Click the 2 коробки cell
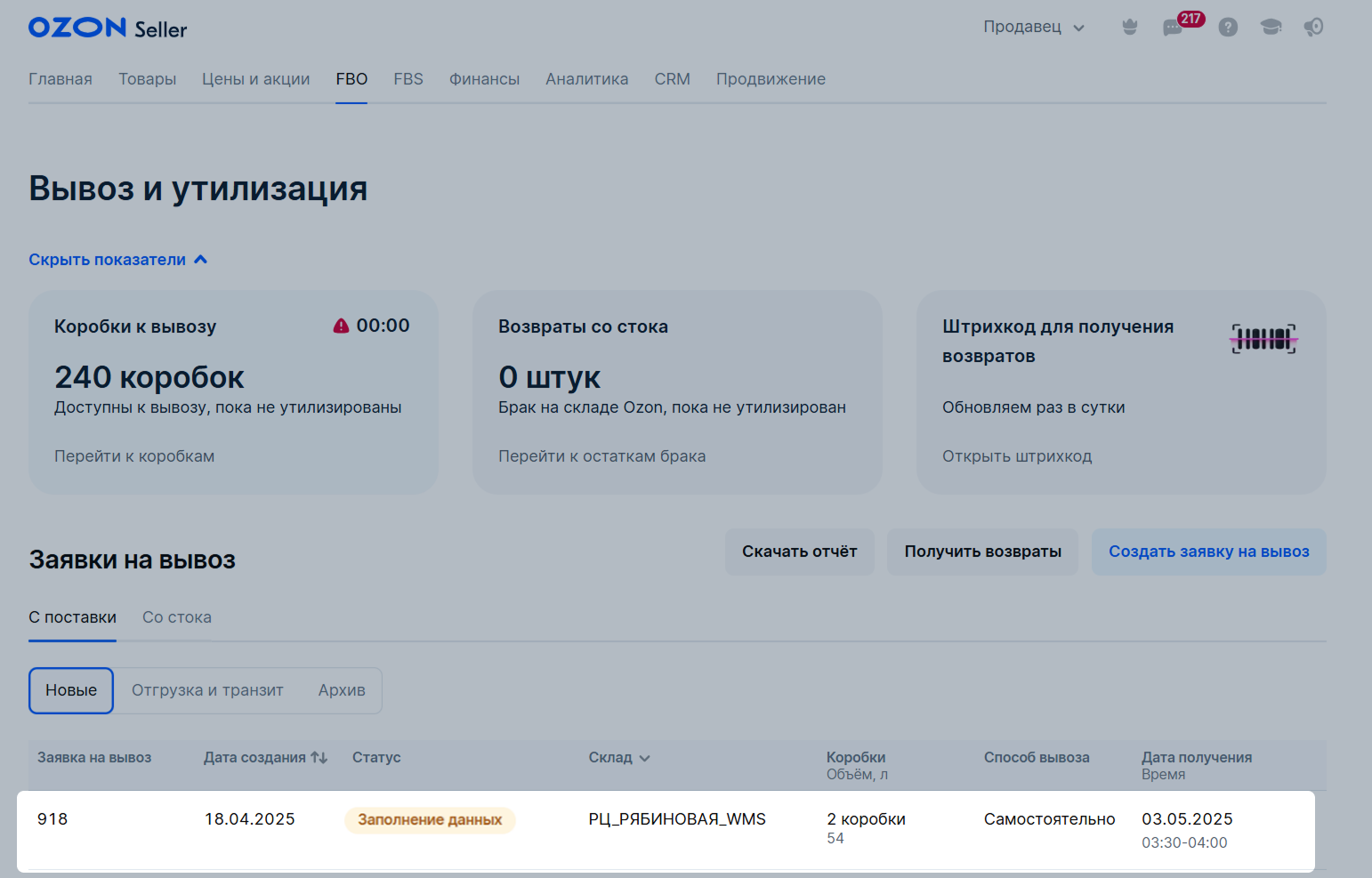This screenshot has width=1372, height=878. point(866,819)
